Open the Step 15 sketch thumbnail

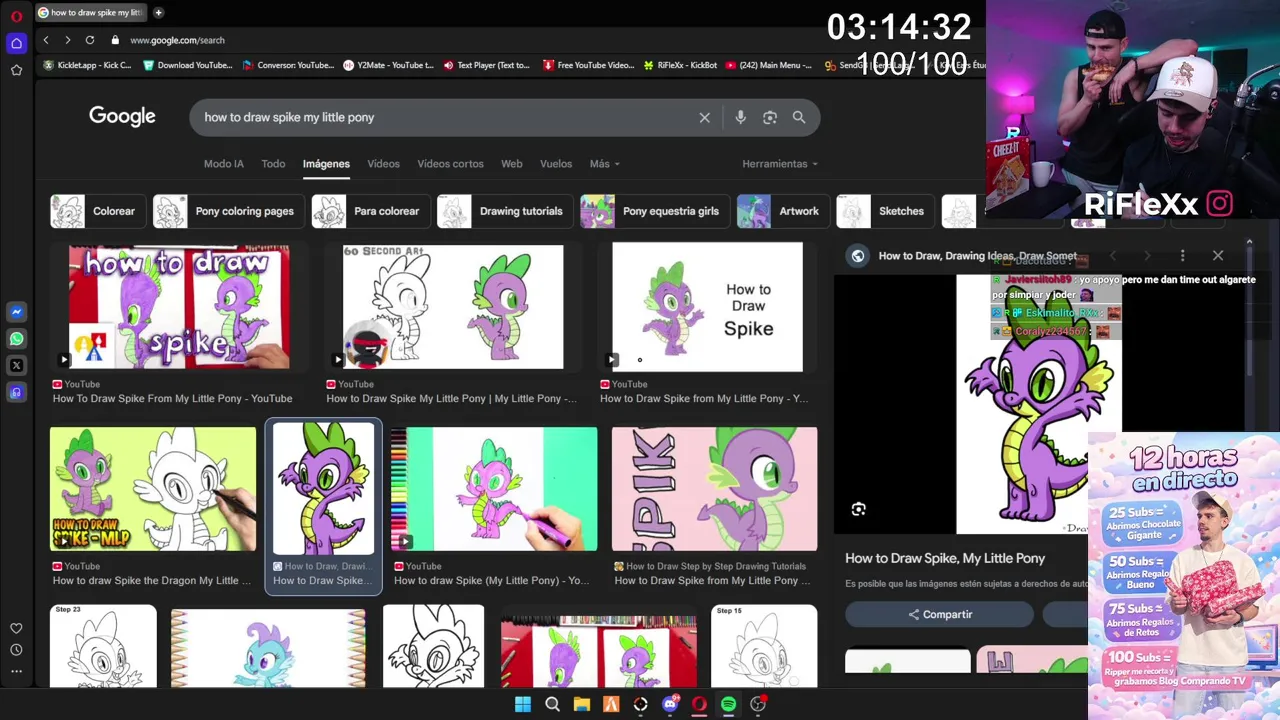click(764, 646)
